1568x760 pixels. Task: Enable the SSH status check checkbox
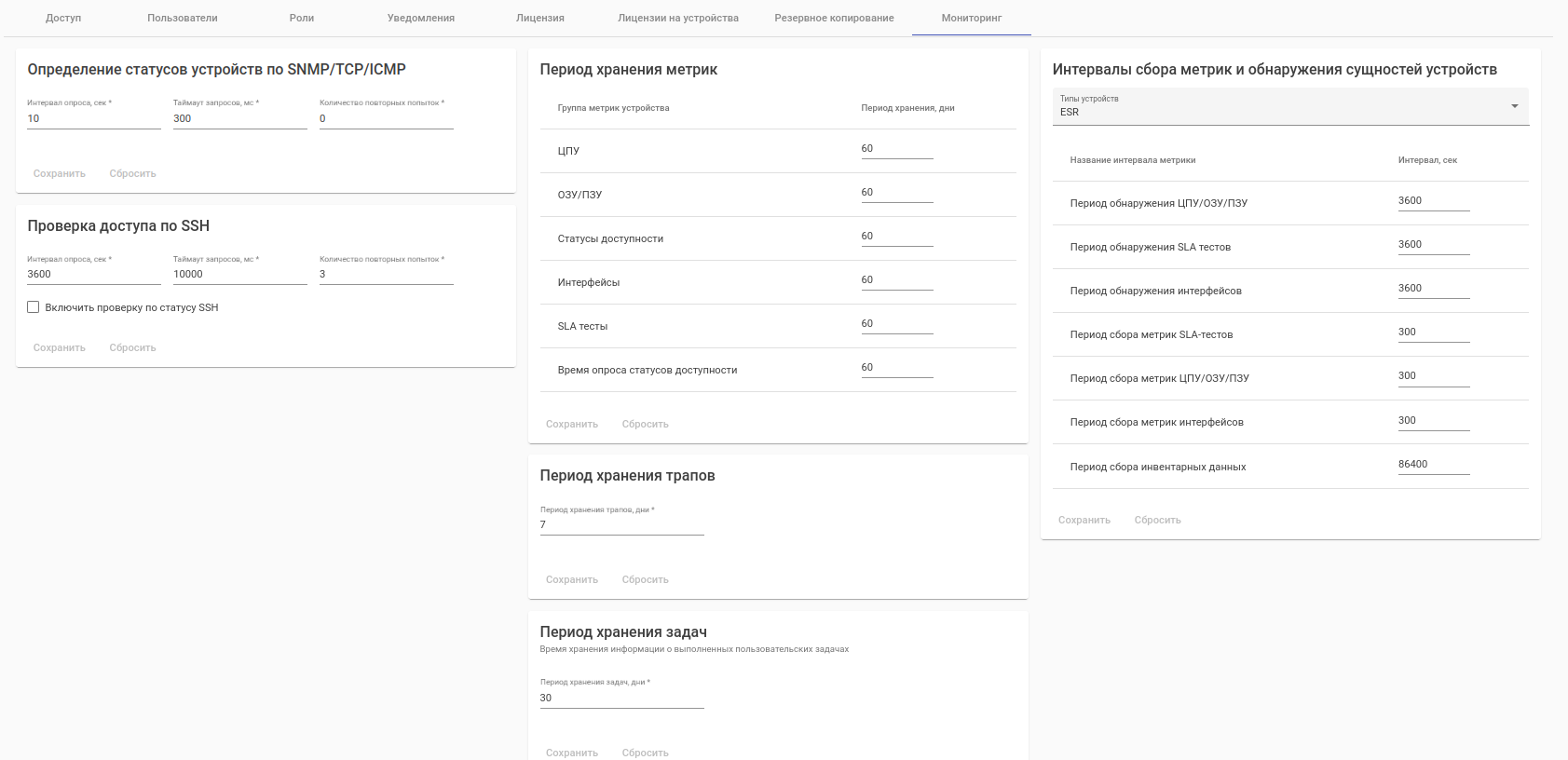tap(34, 307)
